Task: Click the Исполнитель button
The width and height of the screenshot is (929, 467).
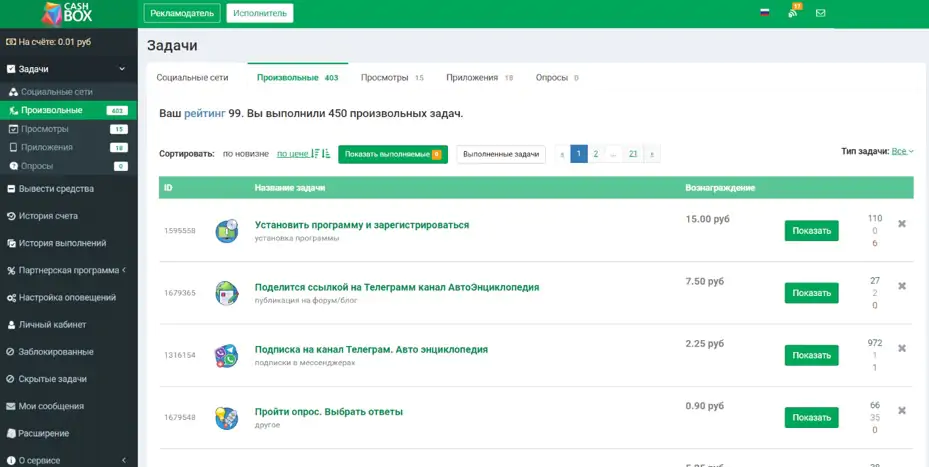Action: (x=260, y=13)
